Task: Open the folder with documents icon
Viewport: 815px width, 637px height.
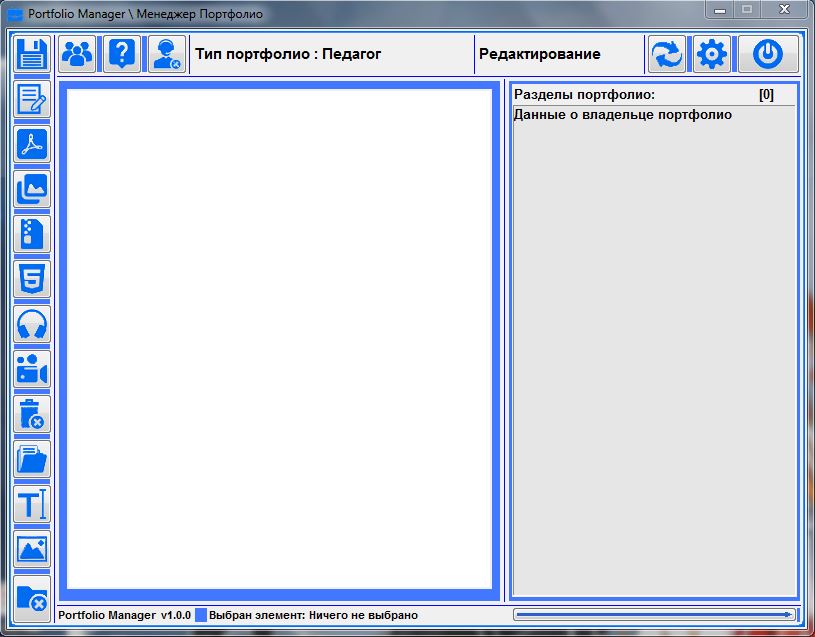Action: coord(32,459)
